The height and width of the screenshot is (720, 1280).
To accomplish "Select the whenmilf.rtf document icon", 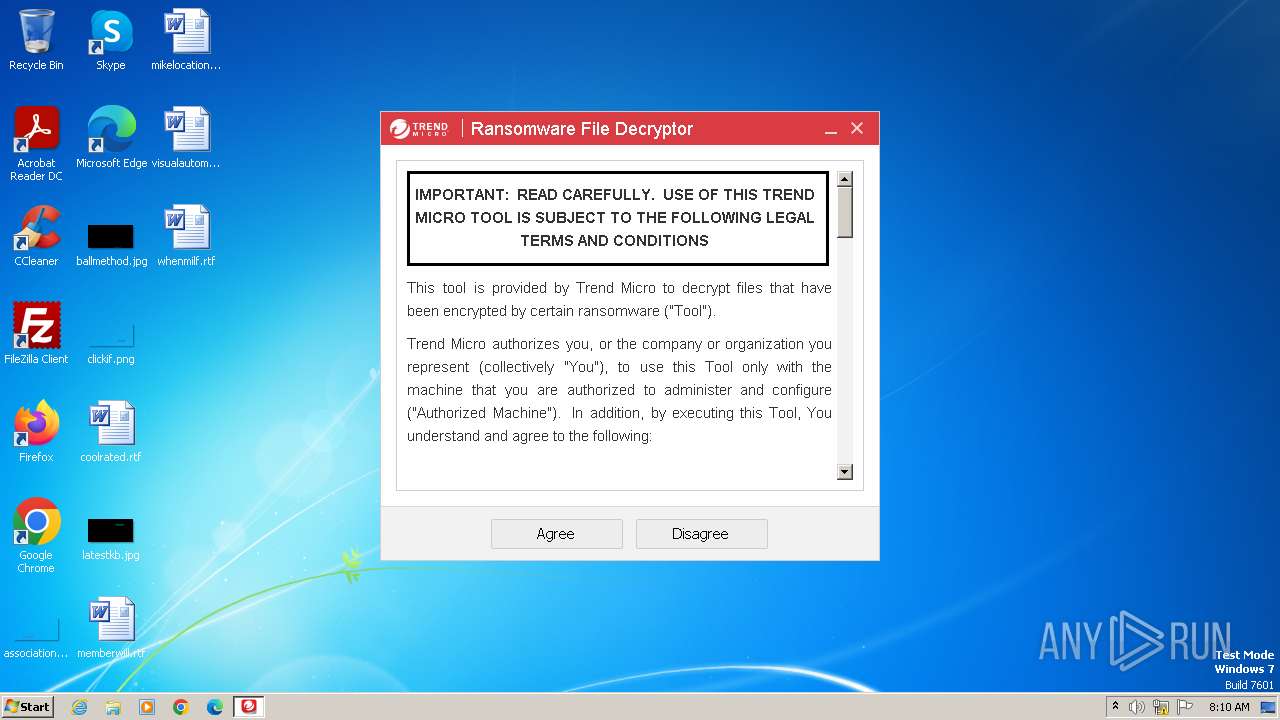I will (x=186, y=236).
